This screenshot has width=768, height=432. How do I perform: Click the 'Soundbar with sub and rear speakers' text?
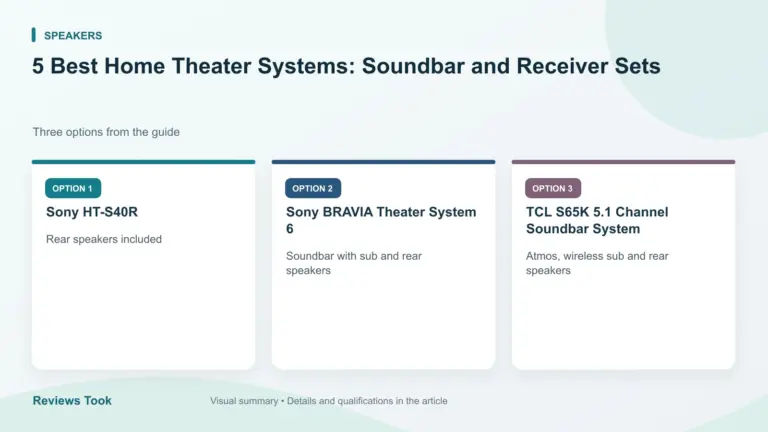tap(354, 263)
